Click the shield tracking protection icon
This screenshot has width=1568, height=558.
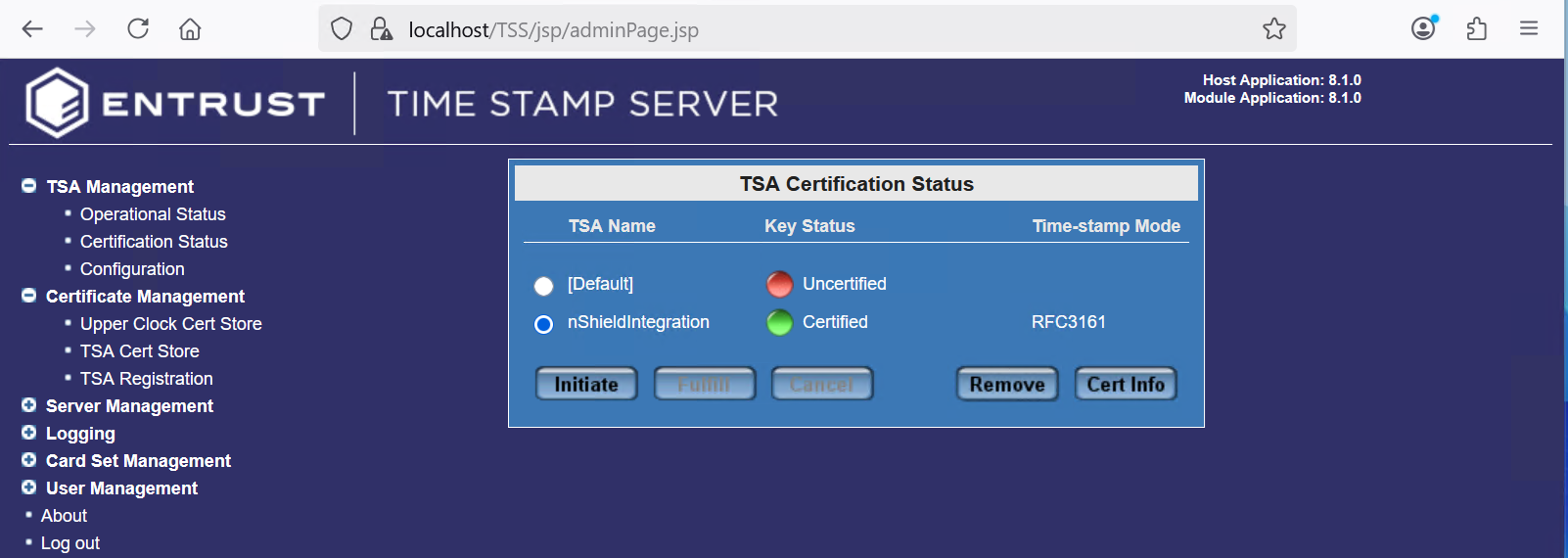tap(342, 29)
